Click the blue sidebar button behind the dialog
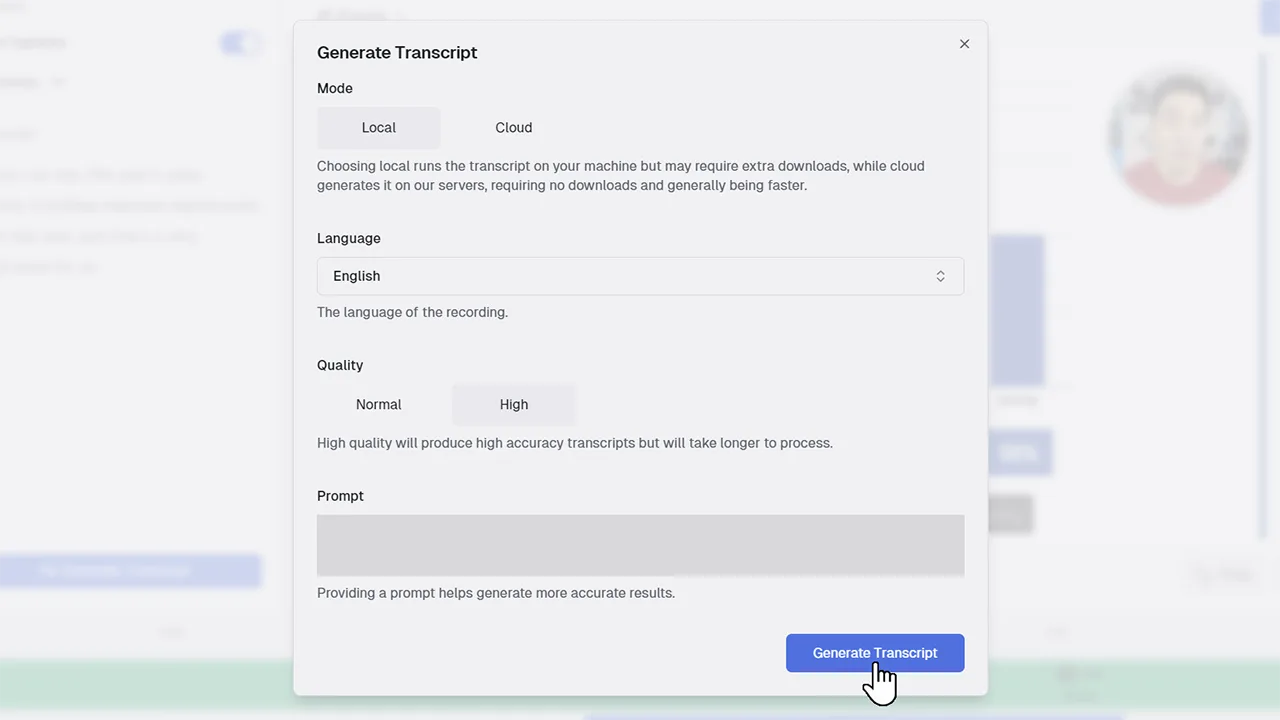The width and height of the screenshot is (1280, 720). pos(130,570)
